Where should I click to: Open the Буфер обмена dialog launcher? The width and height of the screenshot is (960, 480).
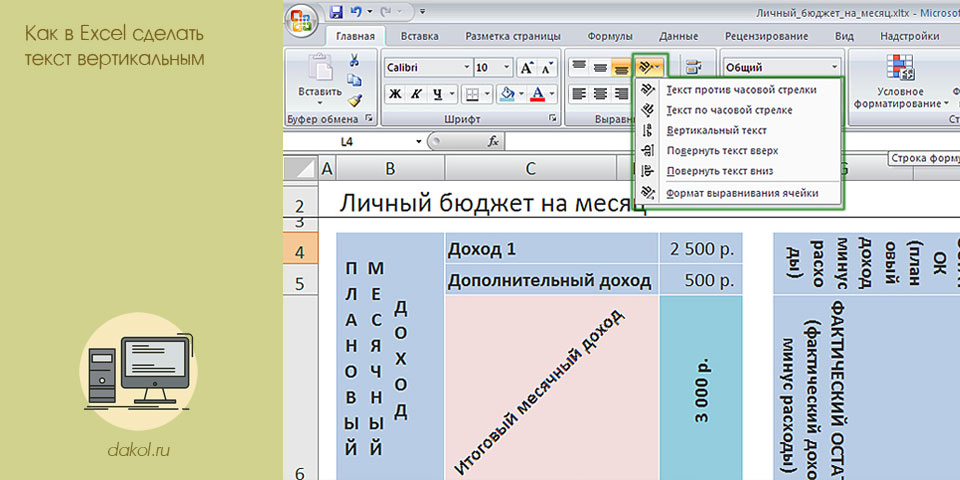point(369,119)
